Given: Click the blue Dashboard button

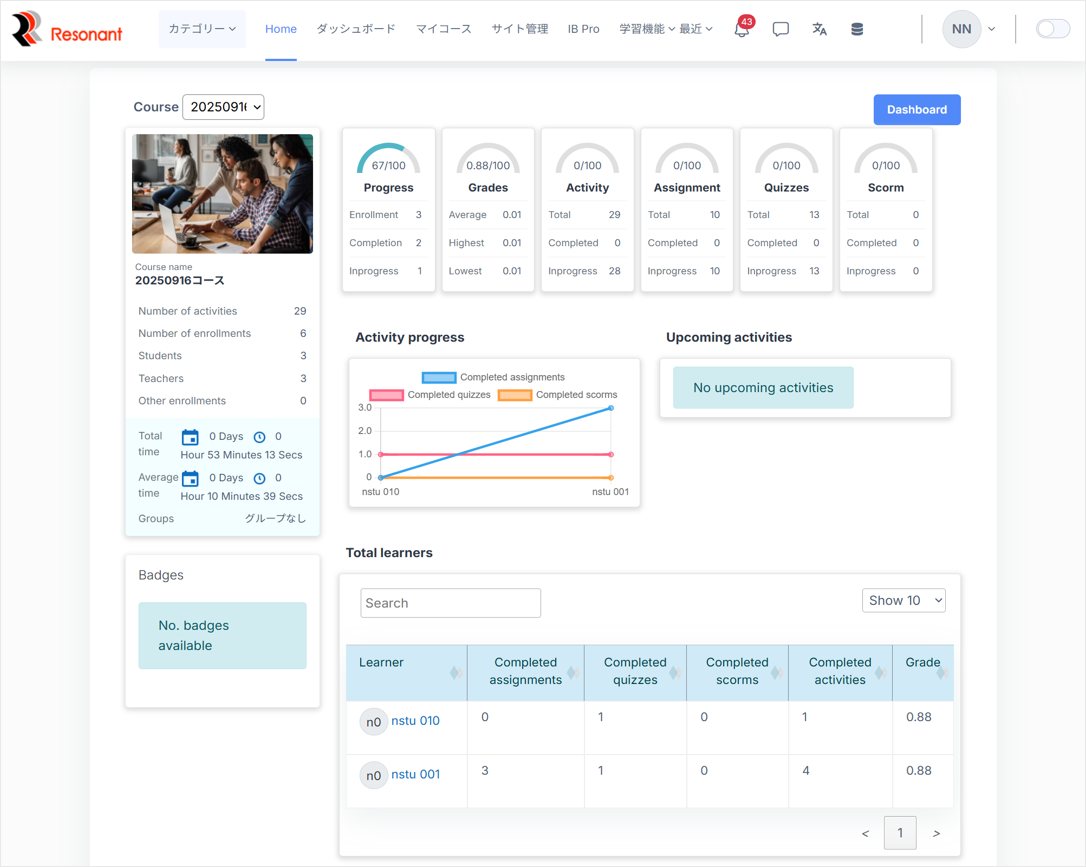Looking at the screenshot, I should 916,110.
